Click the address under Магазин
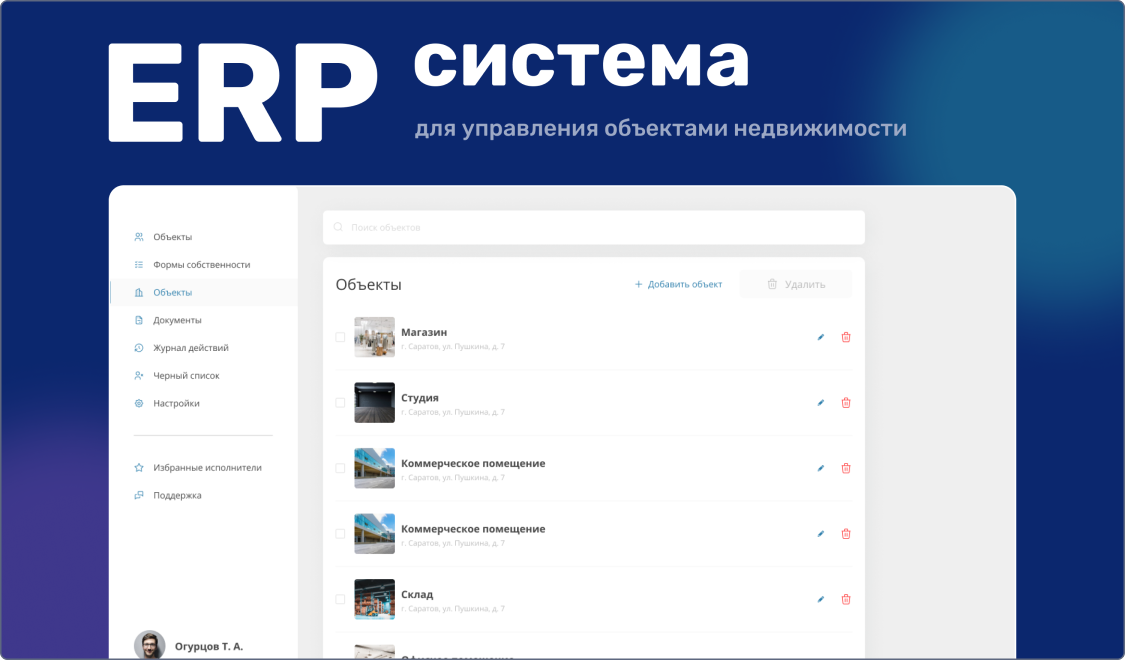 pos(453,346)
